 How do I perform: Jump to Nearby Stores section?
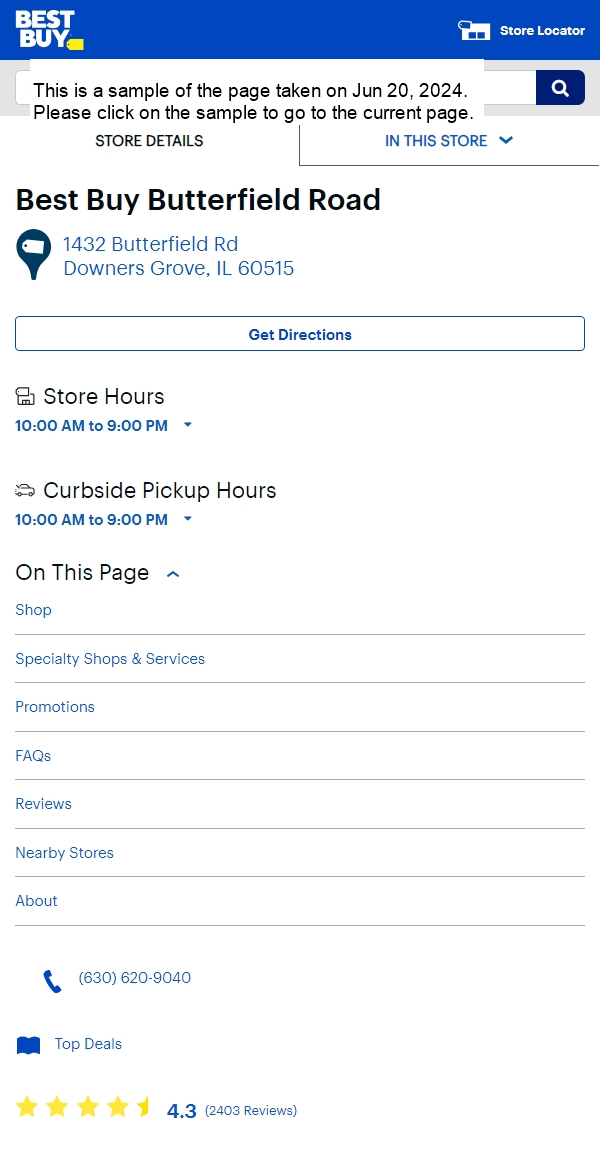pyautogui.click(x=64, y=853)
